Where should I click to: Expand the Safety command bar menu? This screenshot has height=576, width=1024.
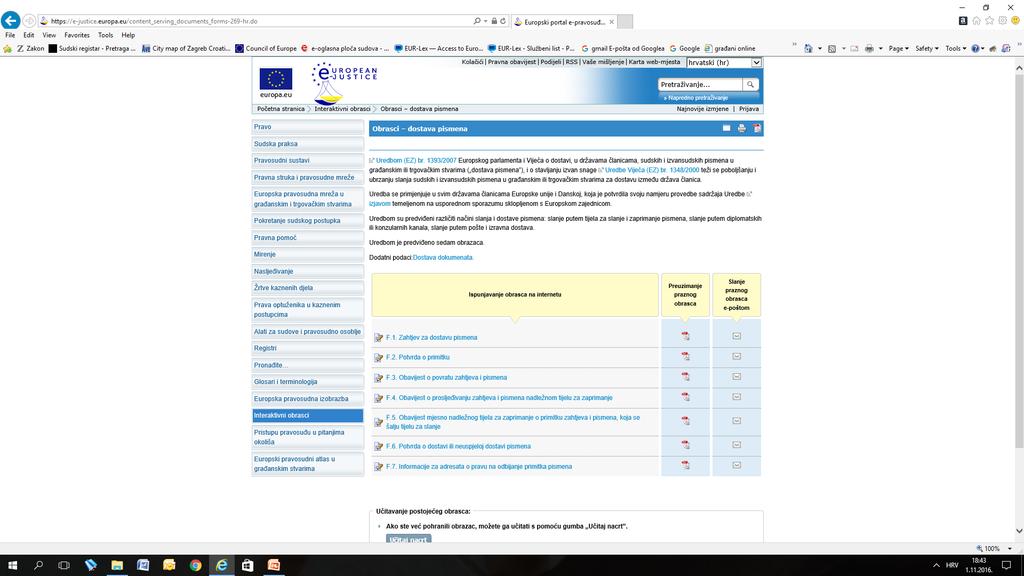927,48
